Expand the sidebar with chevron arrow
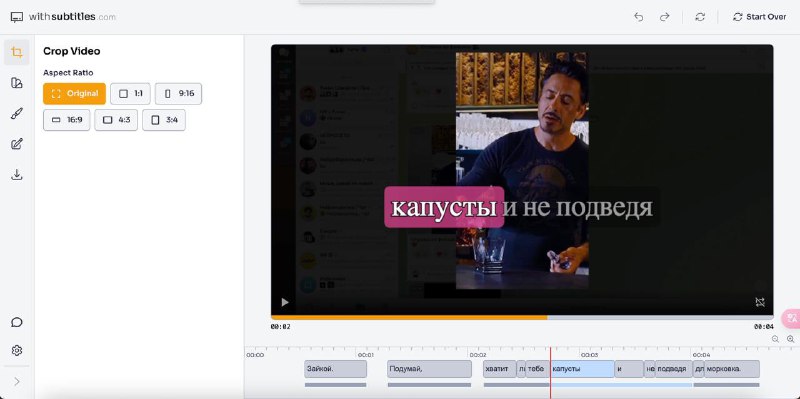The image size is (800, 399). click(x=17, y=382)
